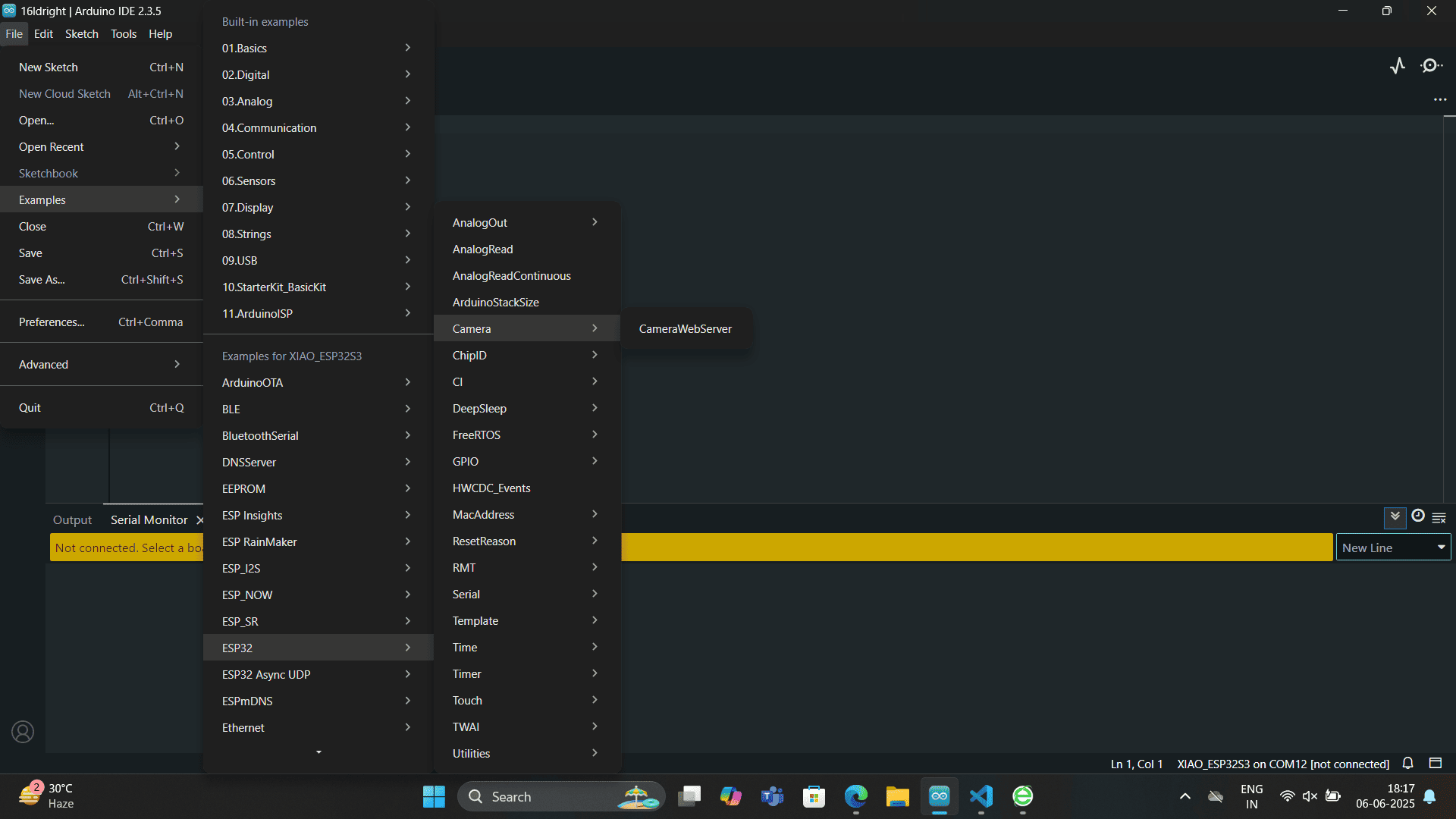Viewport: 1456px width, 819px height.
Task: Open the Tools menu
Action: pos(124,34)
